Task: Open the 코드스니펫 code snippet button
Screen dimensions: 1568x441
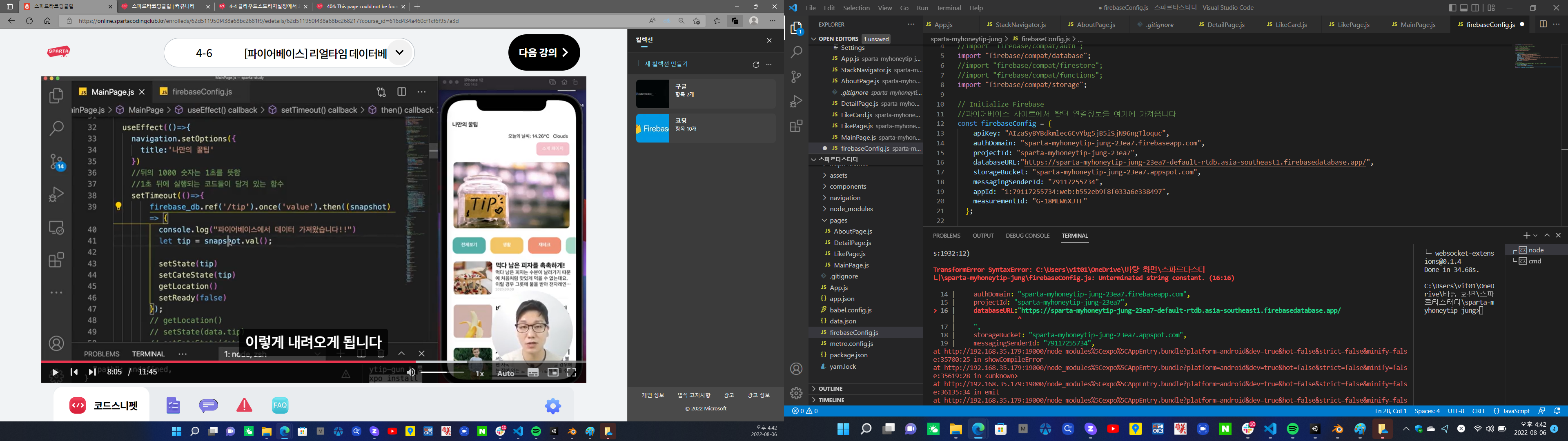Action: coord(102,405)
